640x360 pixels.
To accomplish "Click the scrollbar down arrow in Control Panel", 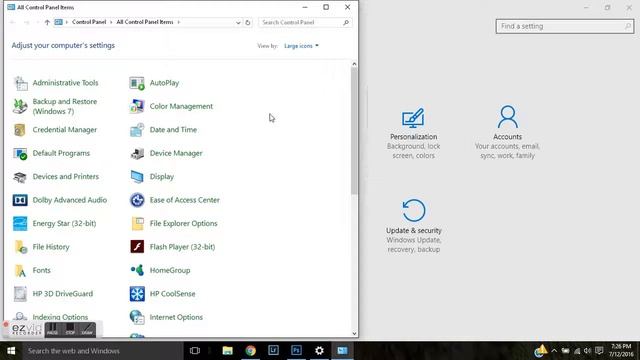I will (x=354, y=333).
